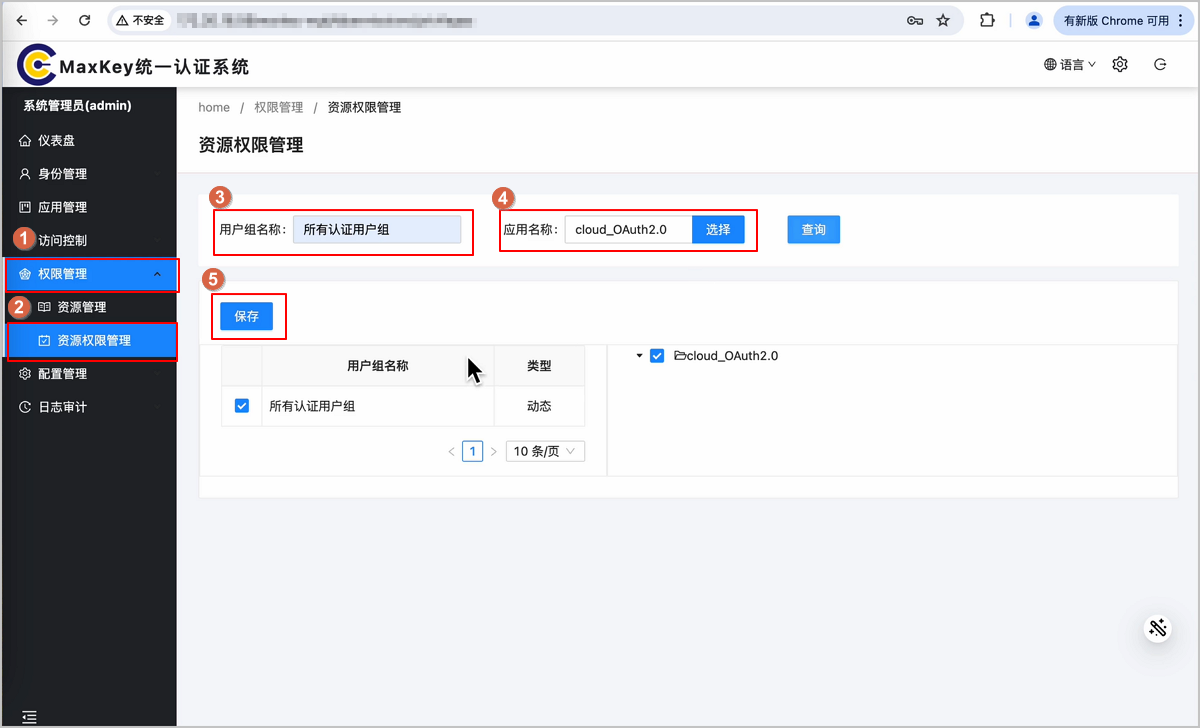The image size is (1200, 728).
Task: Click the 配置管理 gear icon
Action: pos(26,374)
